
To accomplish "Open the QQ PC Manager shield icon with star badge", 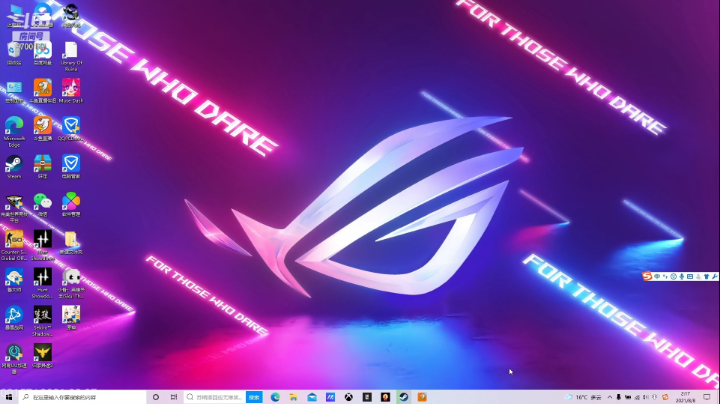I will pyautogui.click(x=71, y=129).
